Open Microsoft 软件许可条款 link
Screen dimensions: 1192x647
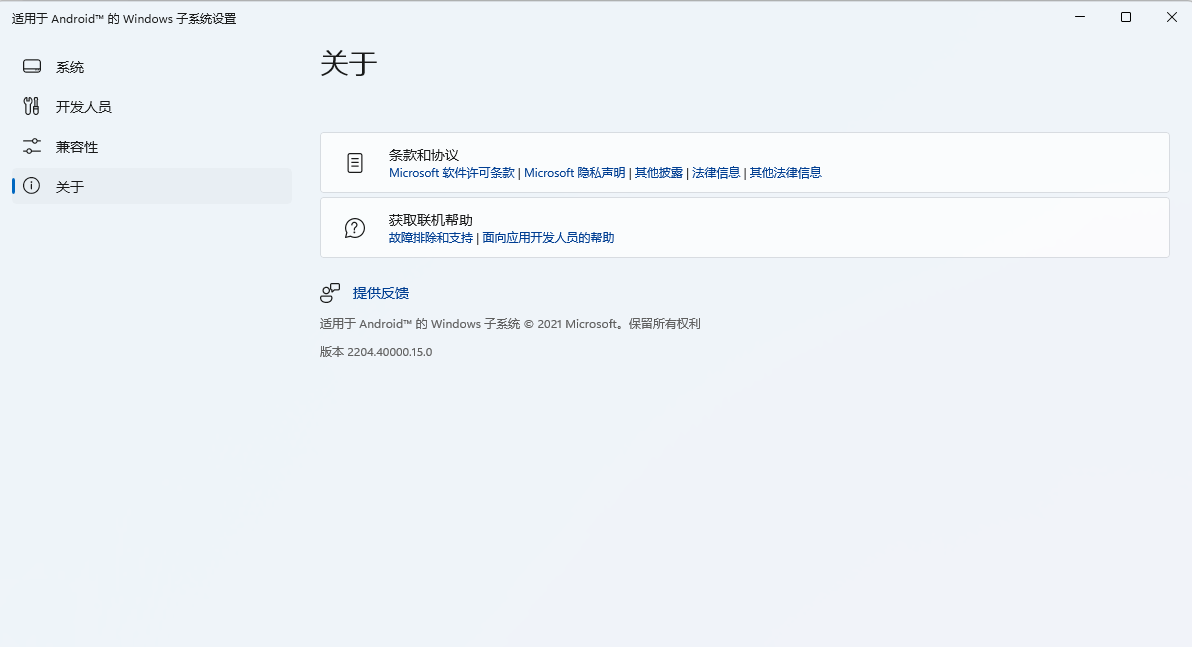(x=451, y=173)
